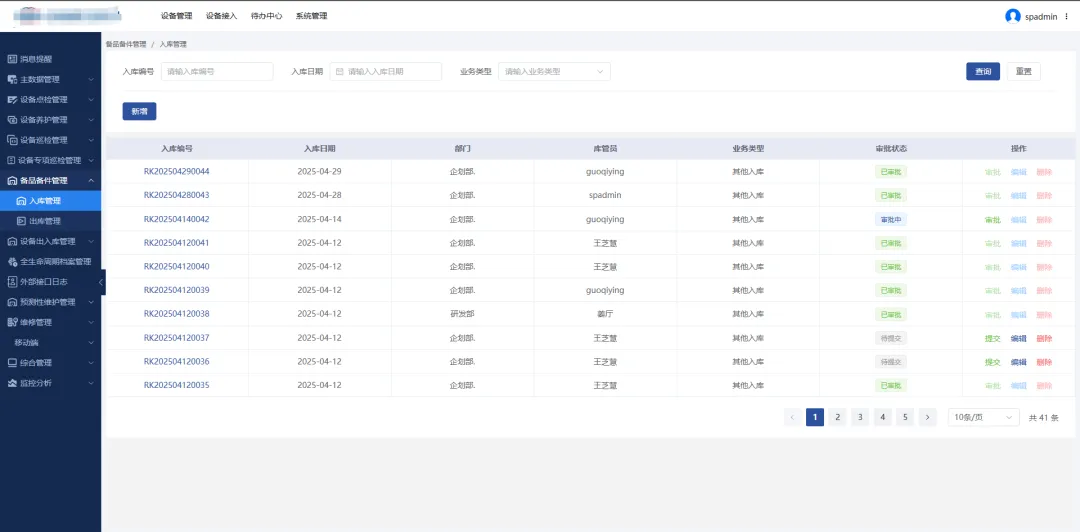Viewport: 1080px width, 532px height.
Task: Click the 备品备件管理 sidebar icon
Action: click(12, 181)
